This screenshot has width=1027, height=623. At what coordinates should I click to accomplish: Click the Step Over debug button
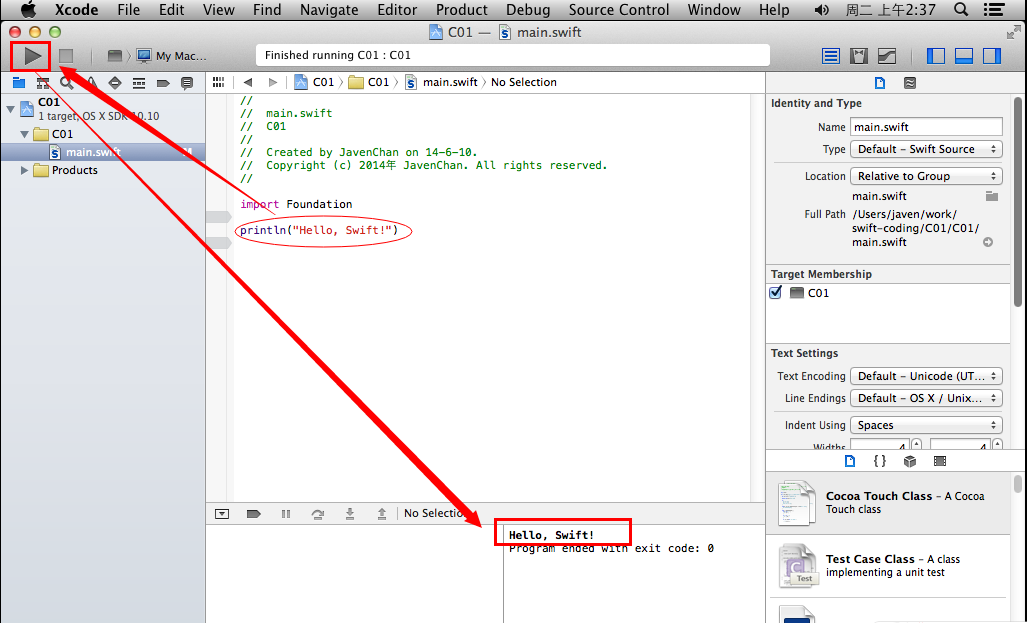(x=318, y=514)
